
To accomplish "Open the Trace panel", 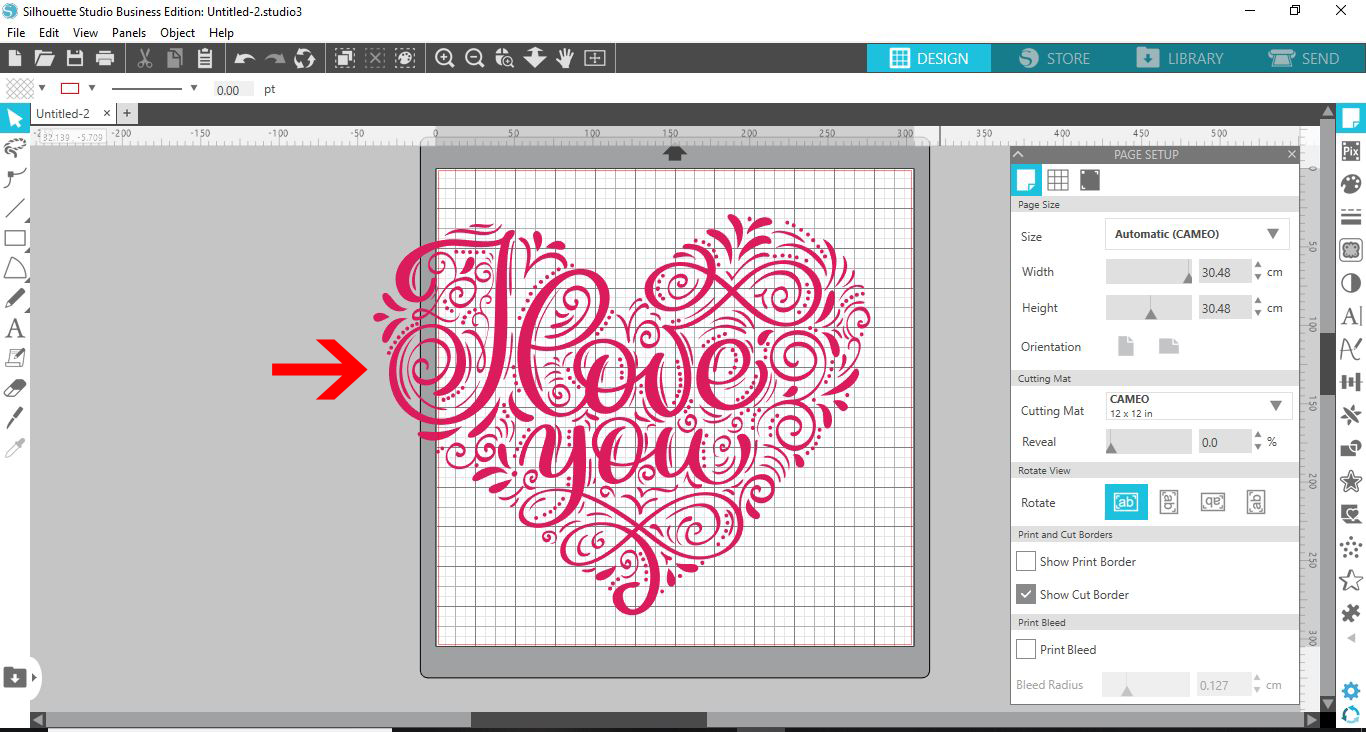I will coord(1351,250).
